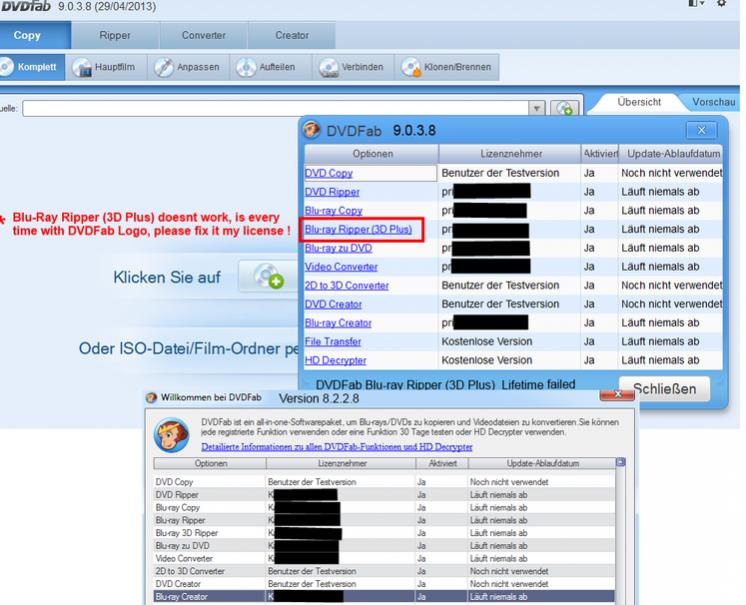Choose the Aufteilen mode
Image resolution: width=746 pixels, height=605 pixels.
point(270,67)
